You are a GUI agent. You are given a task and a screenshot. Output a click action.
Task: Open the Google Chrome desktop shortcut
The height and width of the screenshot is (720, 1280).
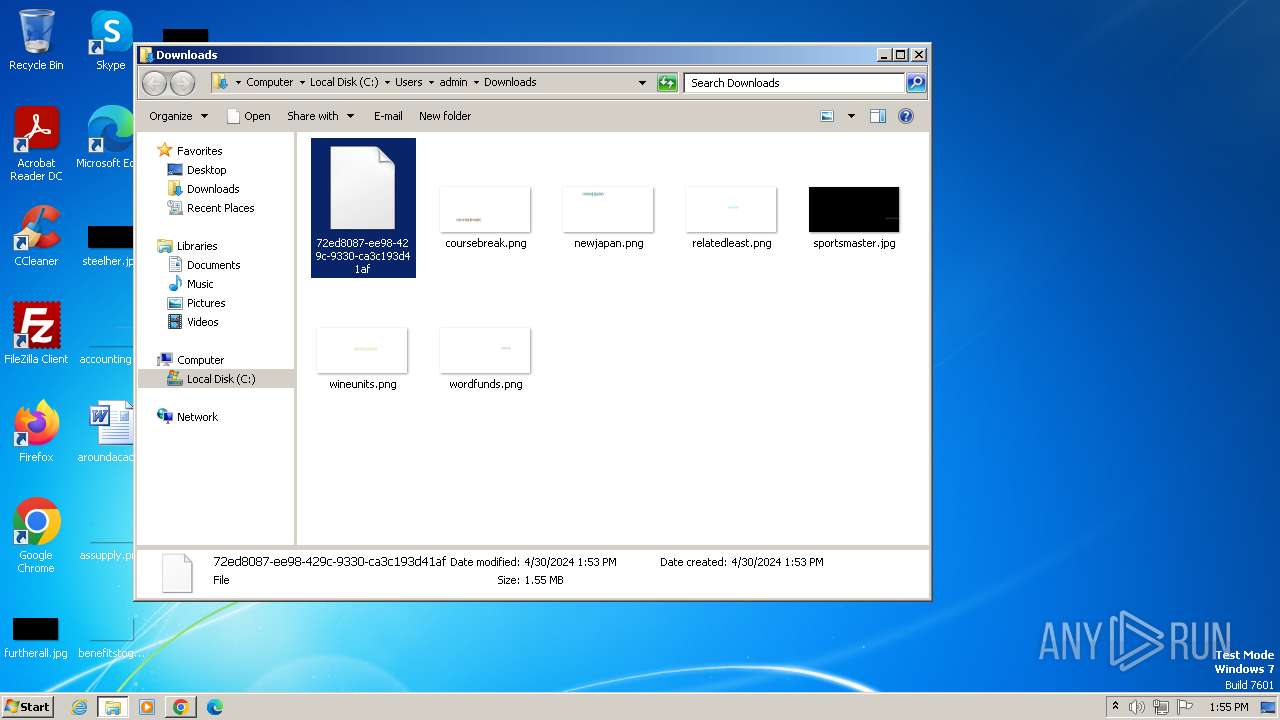tap(36, 536)
